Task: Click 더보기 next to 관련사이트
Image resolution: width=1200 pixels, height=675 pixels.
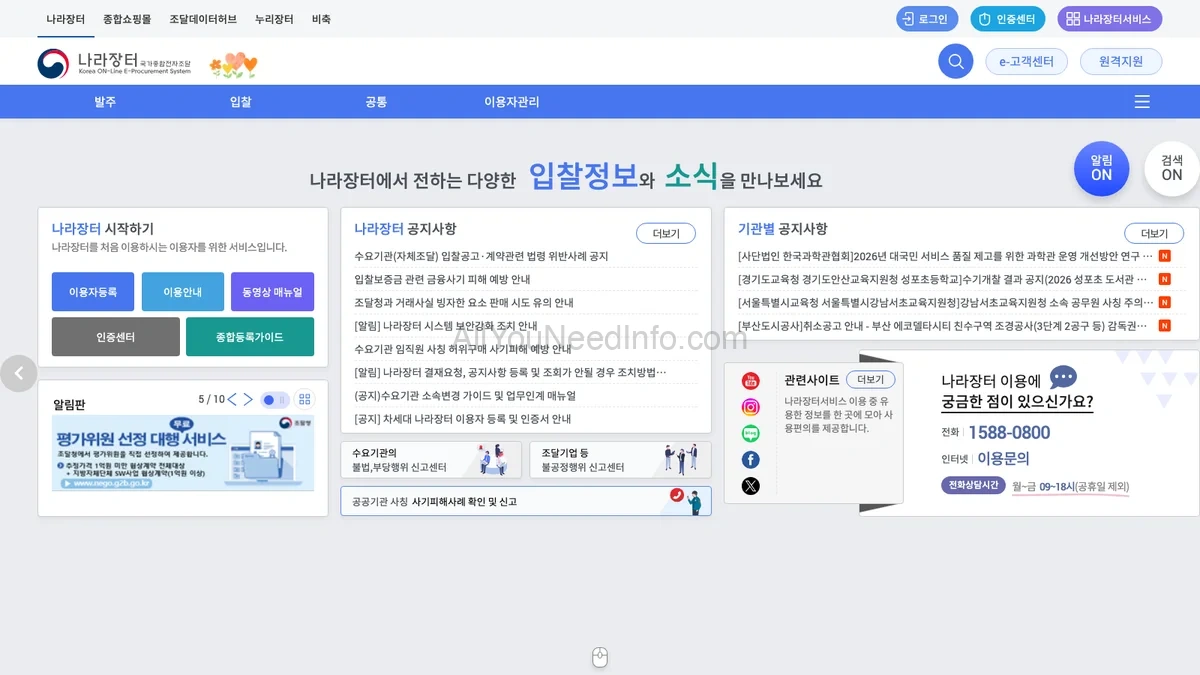Action: (870, 380)
